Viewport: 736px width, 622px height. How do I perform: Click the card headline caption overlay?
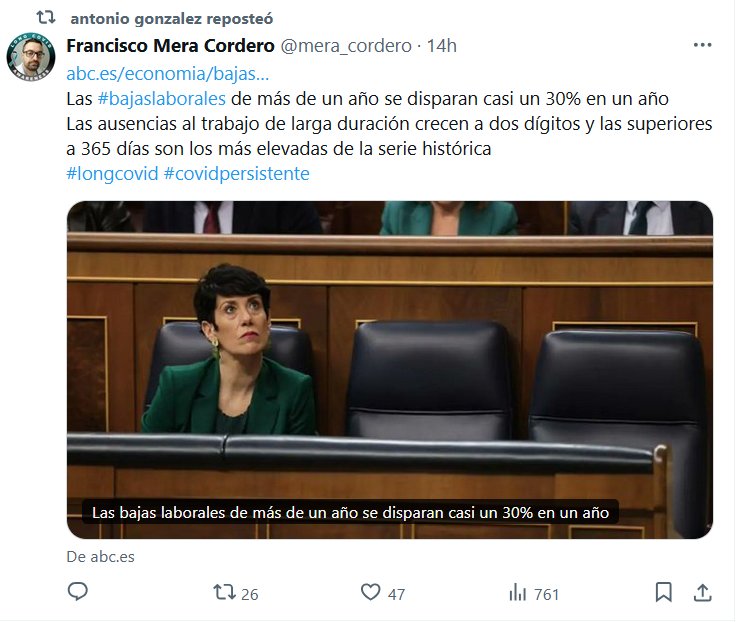(350, 512)
